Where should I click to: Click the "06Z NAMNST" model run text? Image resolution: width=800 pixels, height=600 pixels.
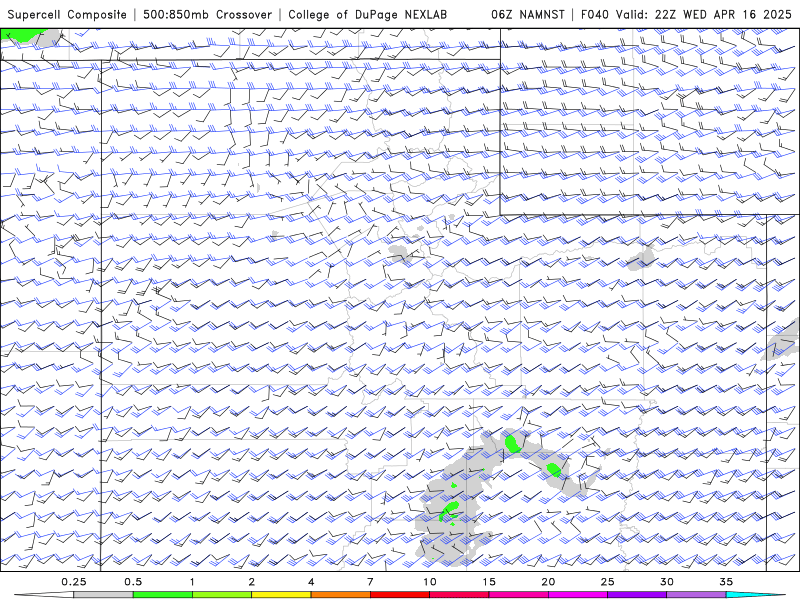pos(528,14)
